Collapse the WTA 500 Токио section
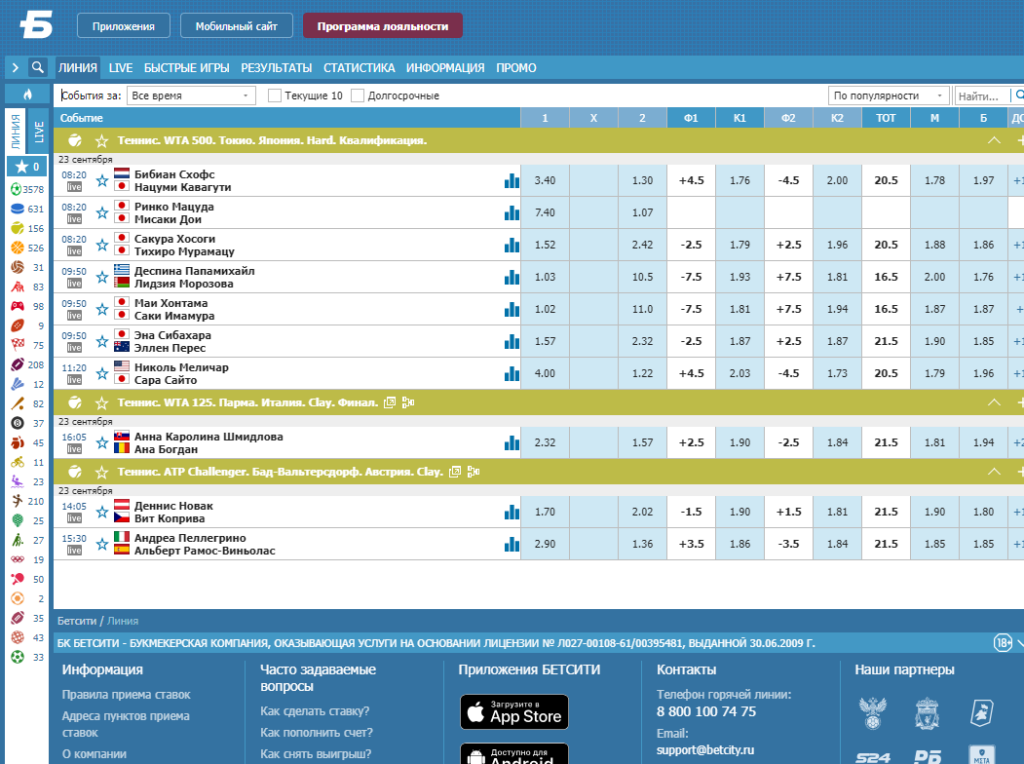 pos(994,140)
